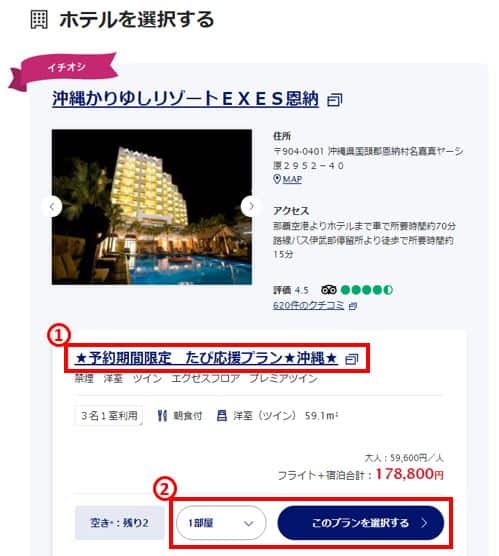Image resolution: width=499 pixels, height=556 pixels.
Task: Click the bed icon for 洋室(ツイン)
Action: click(222, 416)
